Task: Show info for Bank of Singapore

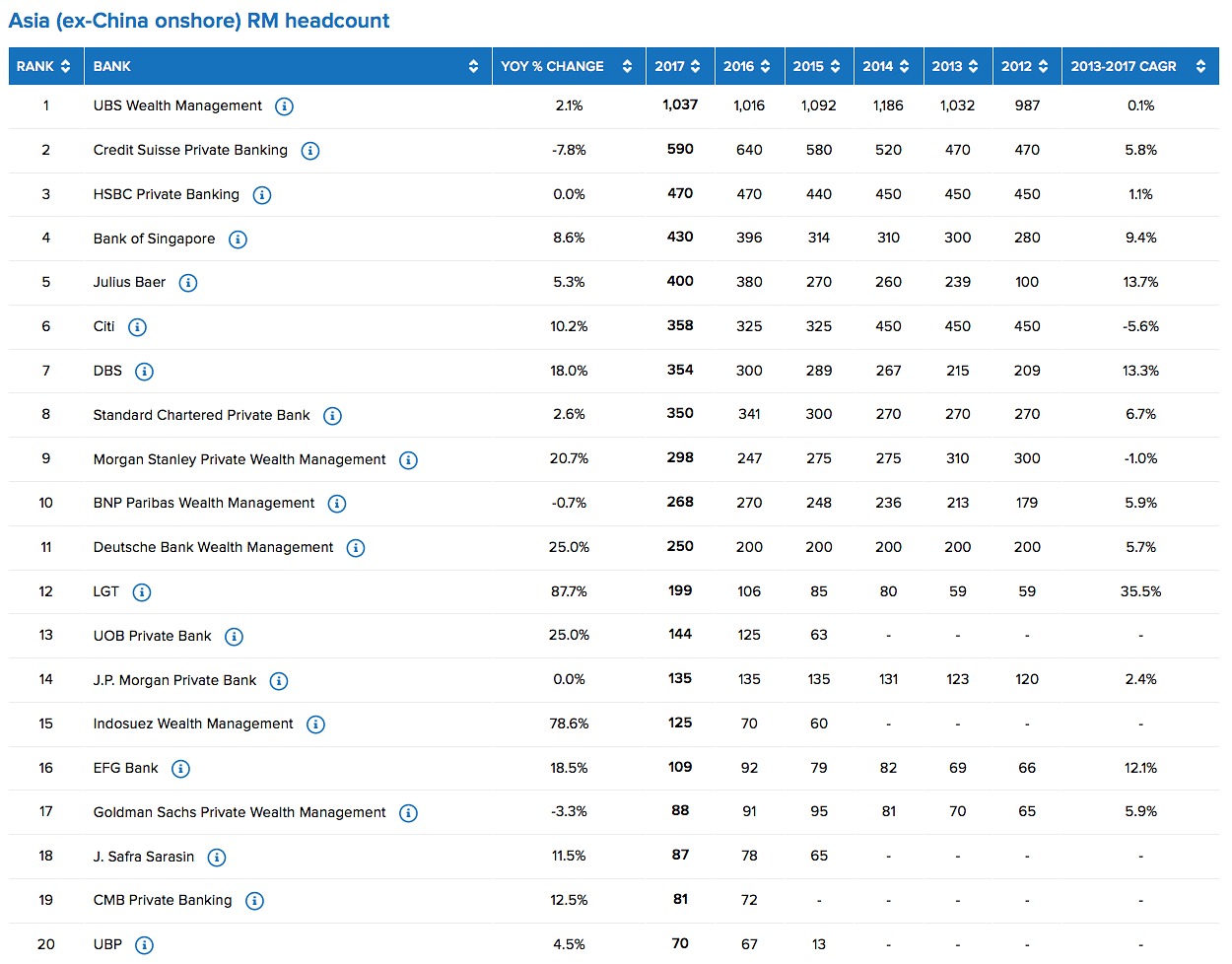Action: pos(238,240)
